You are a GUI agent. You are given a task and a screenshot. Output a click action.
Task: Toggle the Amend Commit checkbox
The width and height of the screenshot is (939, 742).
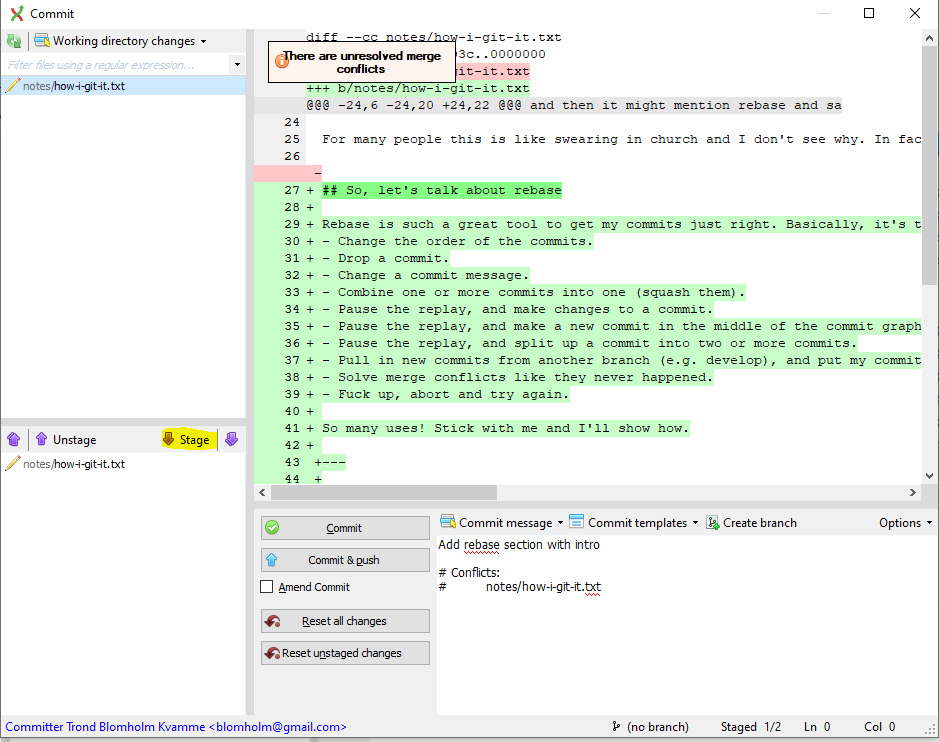click(266, 587)
